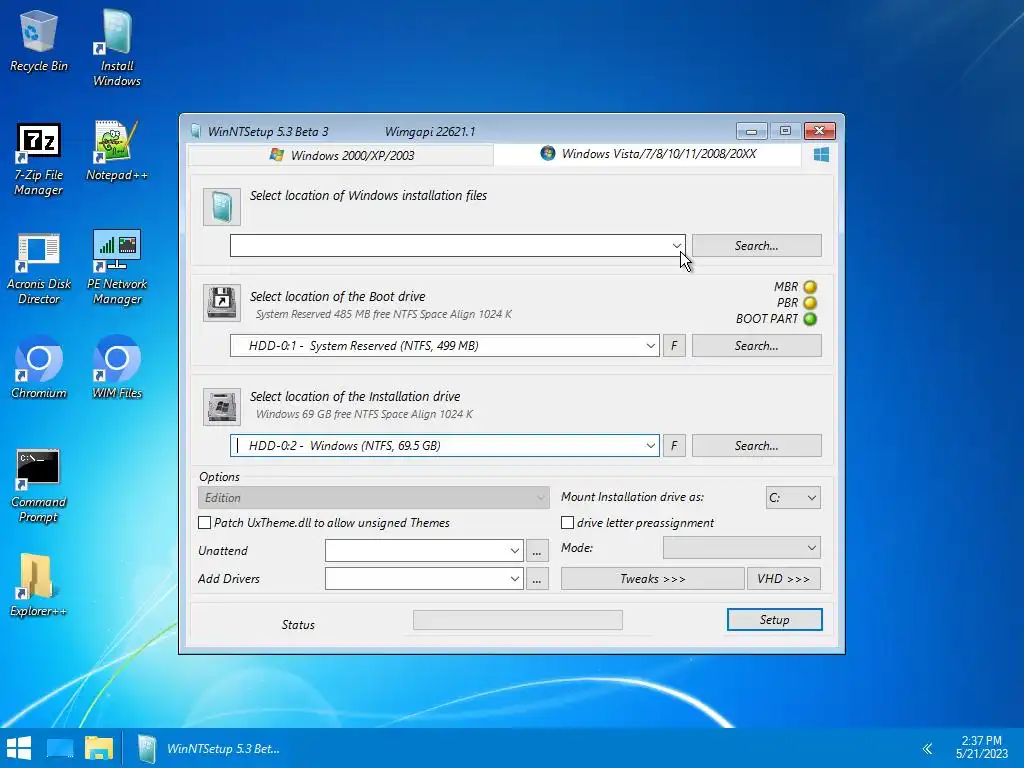The height and width of the screenshot is (768, 1024).
Task: Click the blue desktop icon on taskbar
Action: point(60,748)
